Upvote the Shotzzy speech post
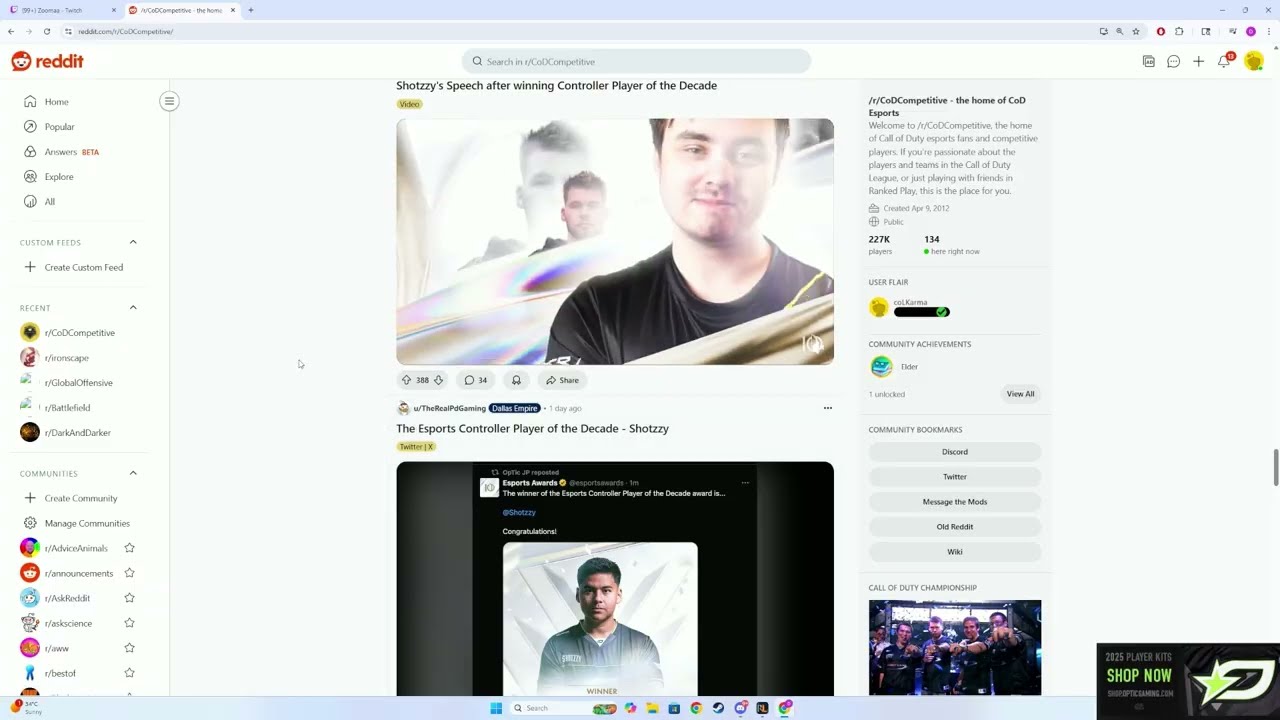This screenshot has height=720, width=1280. [406, 380]
